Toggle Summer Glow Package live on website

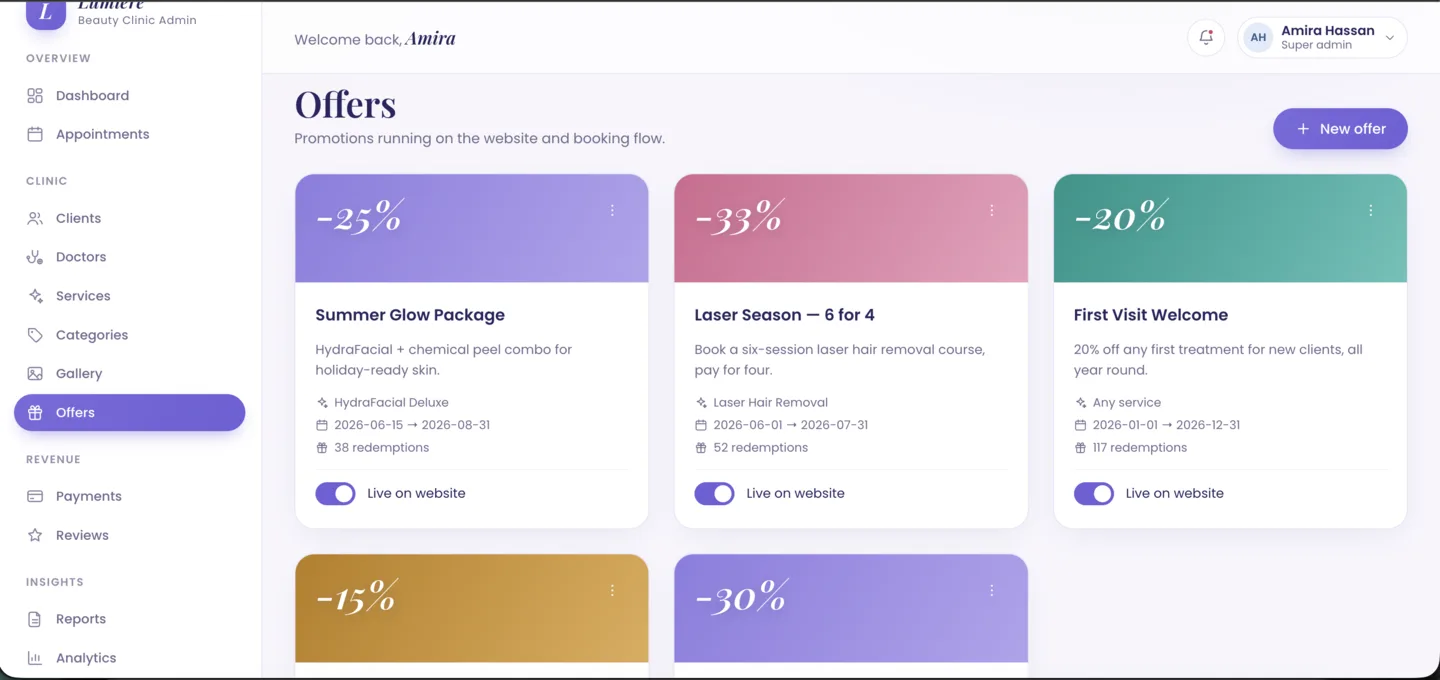click(x=335, y=494)
